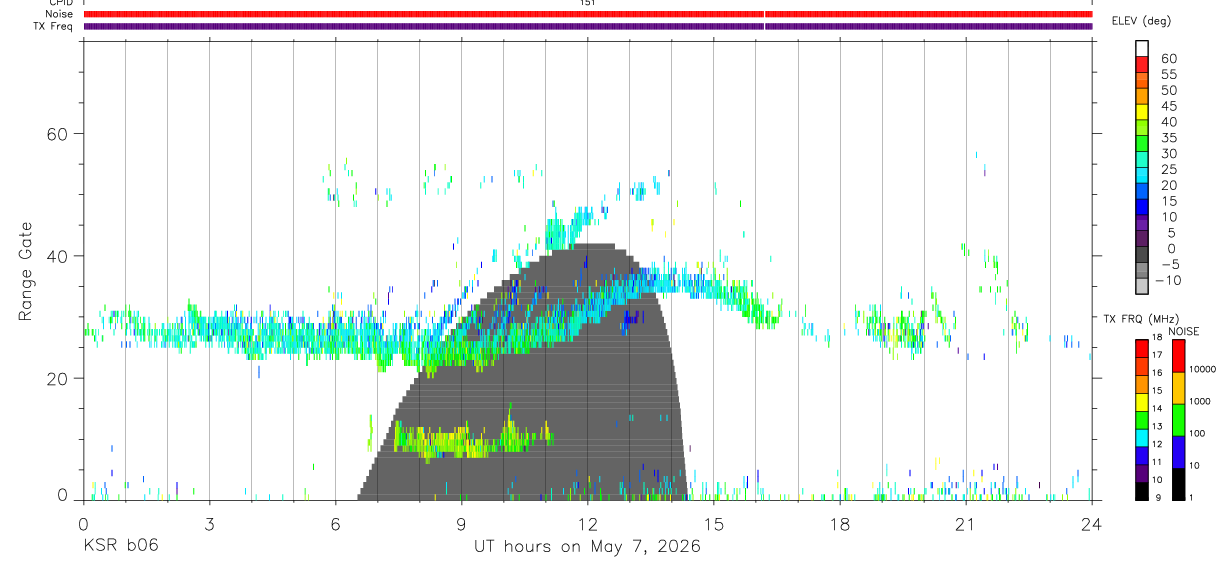Click the '18' tick on the UT hours axis
This screenshot has width=1228, height=567.
click(x=840, y=524)
